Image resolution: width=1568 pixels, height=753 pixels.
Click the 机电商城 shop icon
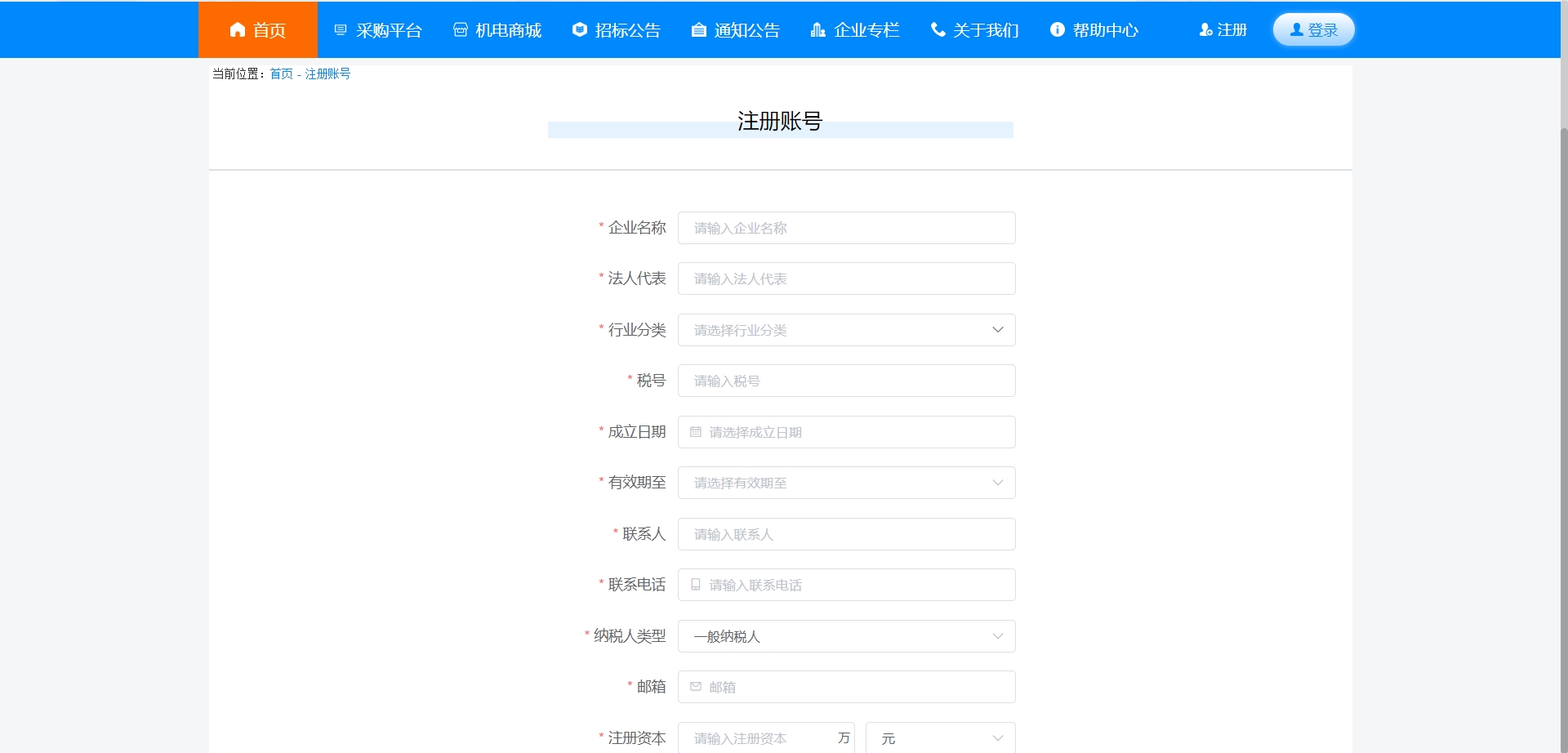(461, 30)
